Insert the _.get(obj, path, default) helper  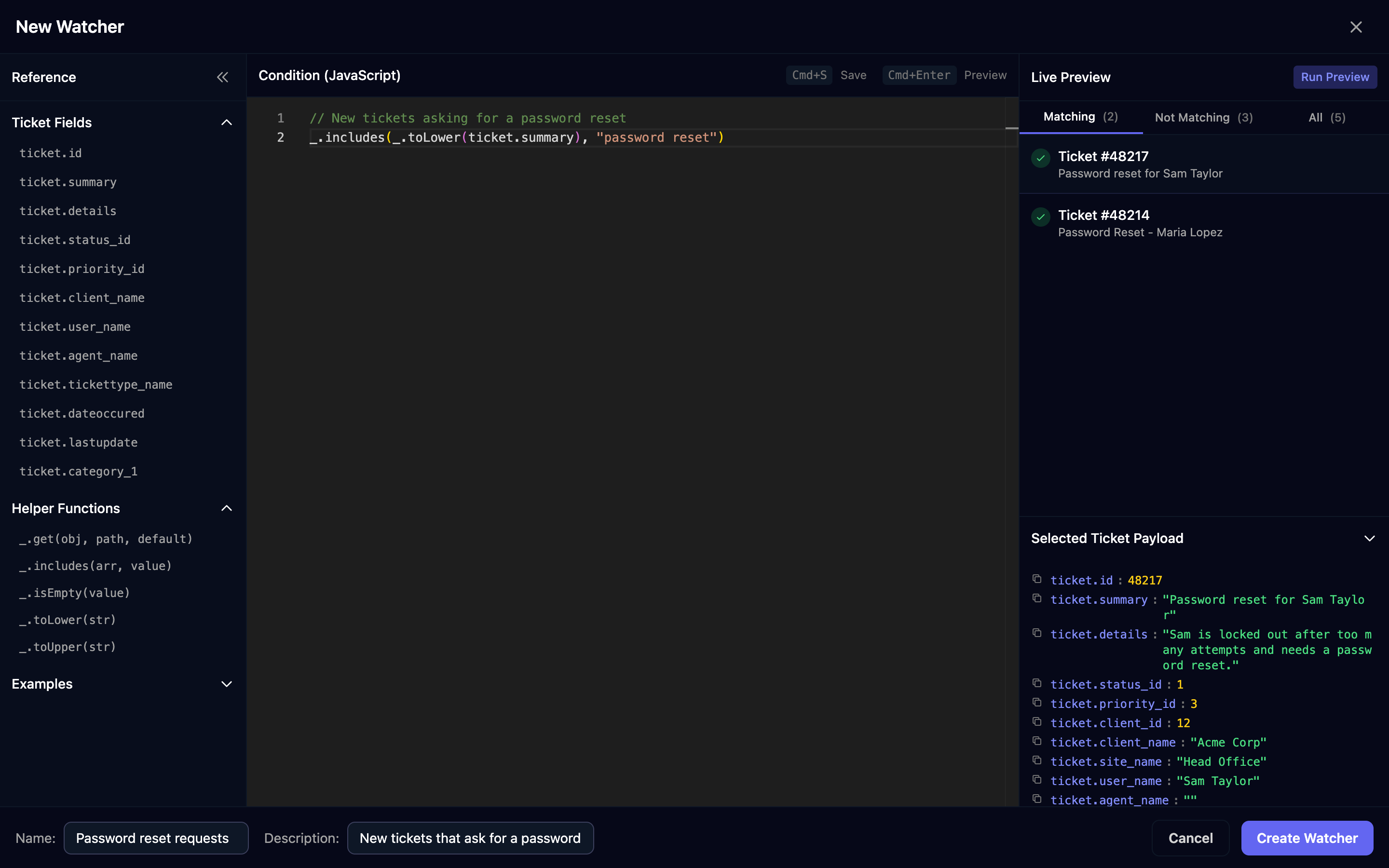point(106,539)
